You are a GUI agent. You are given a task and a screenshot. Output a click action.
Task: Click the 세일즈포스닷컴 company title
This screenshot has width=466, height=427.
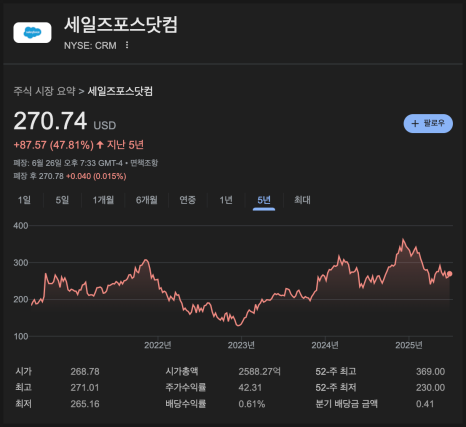pos(121,25)
